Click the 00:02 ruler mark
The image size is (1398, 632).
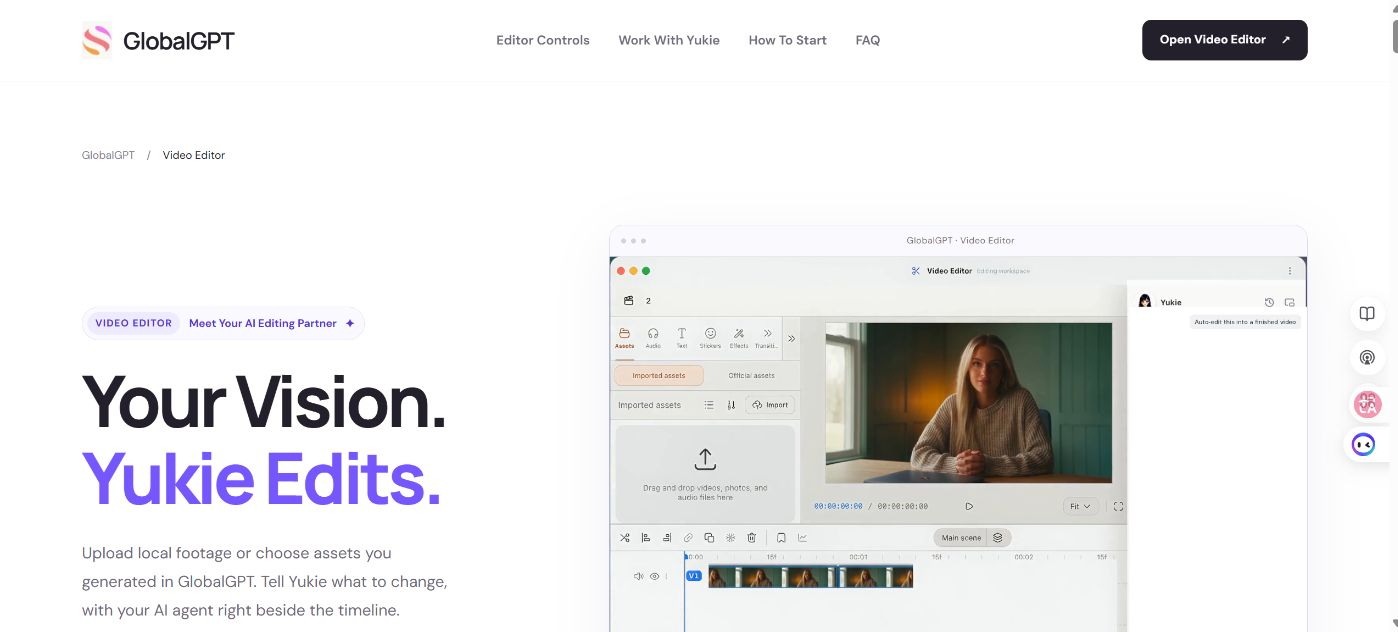pos(1024,557)
